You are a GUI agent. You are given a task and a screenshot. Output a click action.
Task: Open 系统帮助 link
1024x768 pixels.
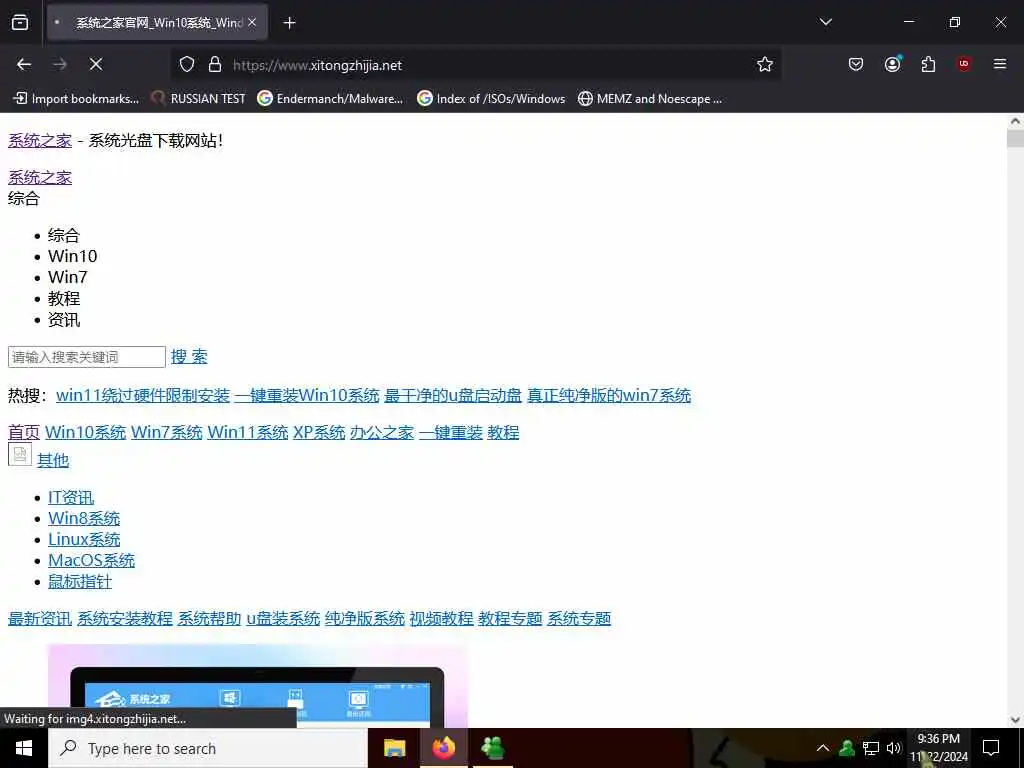pos(210,618)
